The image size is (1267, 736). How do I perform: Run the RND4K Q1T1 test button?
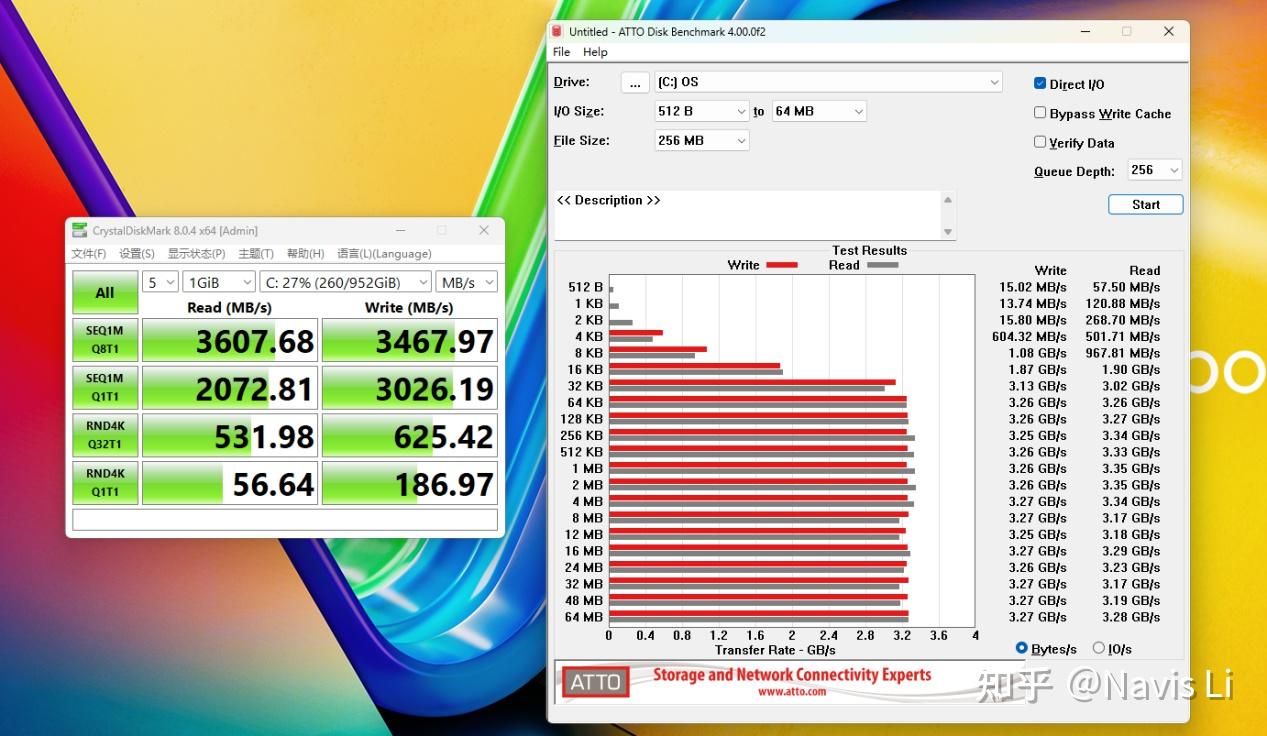[105, 482]
